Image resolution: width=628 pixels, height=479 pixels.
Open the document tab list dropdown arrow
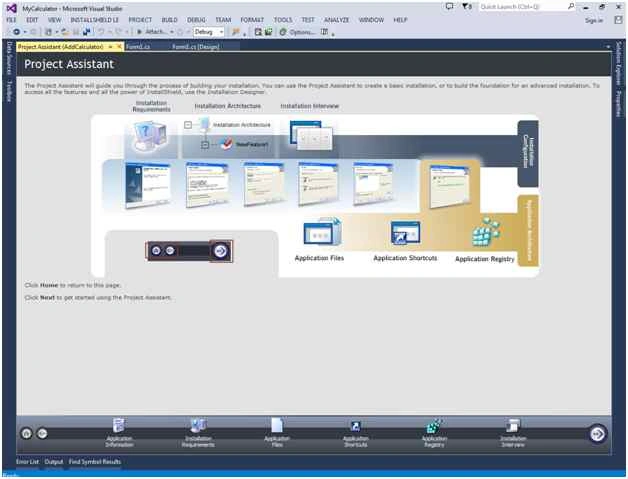tap(608, 47)
